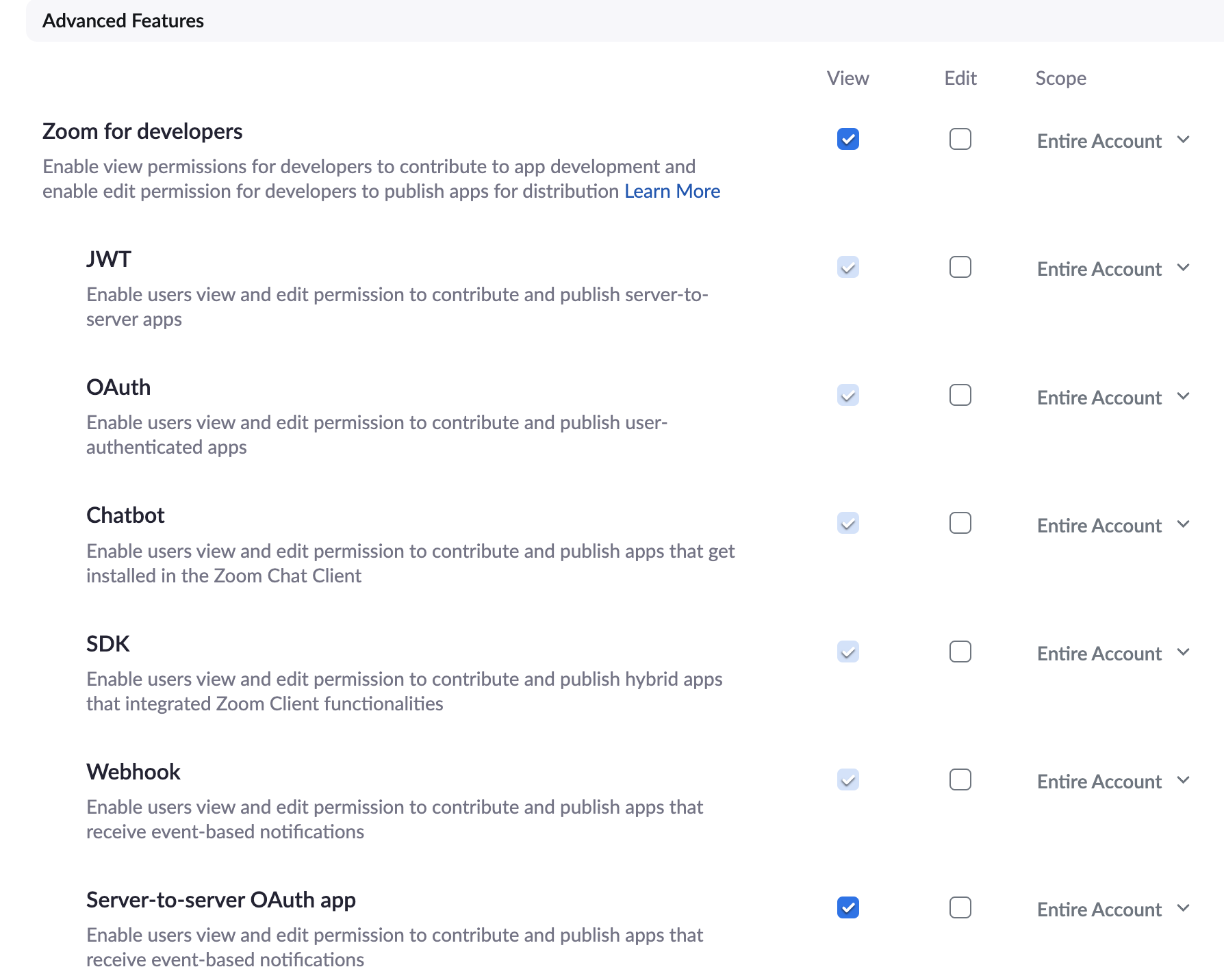This screenshot has height=980, width=1224.
Task: Click the Chatbot permission title
Action: (x=125, y=515)
